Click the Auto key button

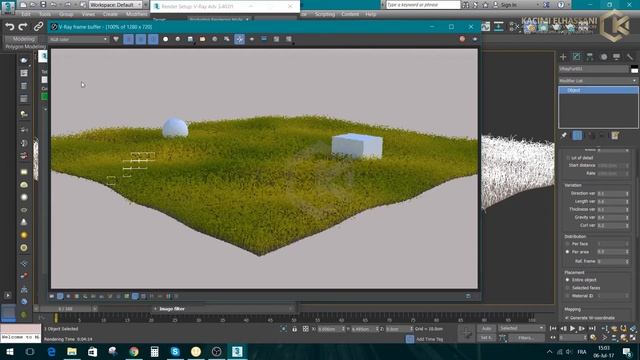[x=486, y=329]
